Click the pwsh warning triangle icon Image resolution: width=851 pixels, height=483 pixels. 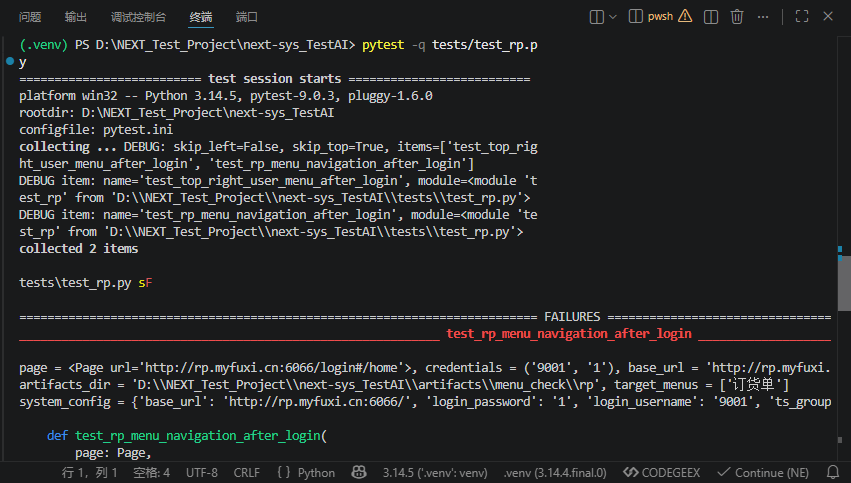[x=685, y=16]
